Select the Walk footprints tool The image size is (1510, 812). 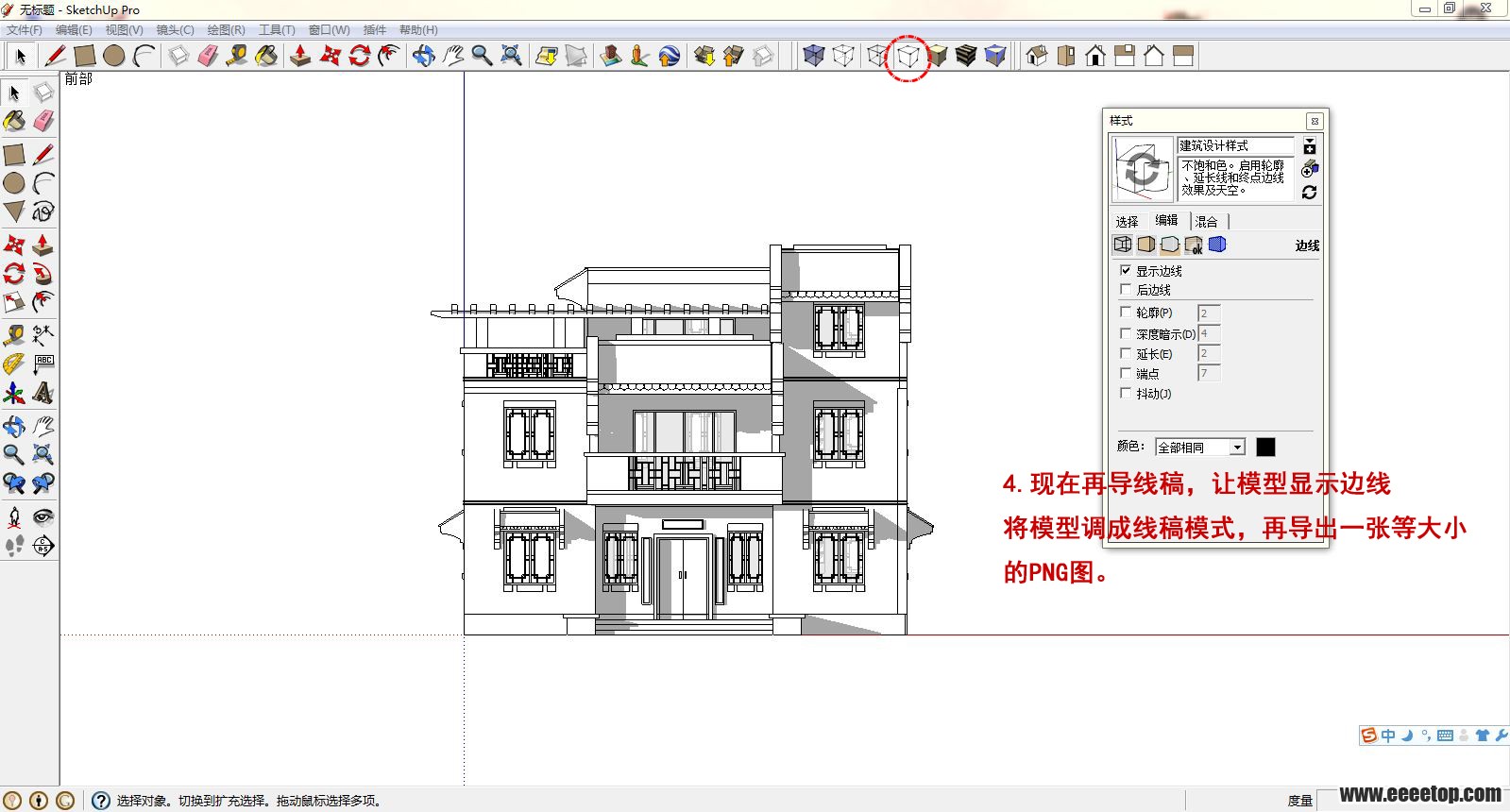14,546
